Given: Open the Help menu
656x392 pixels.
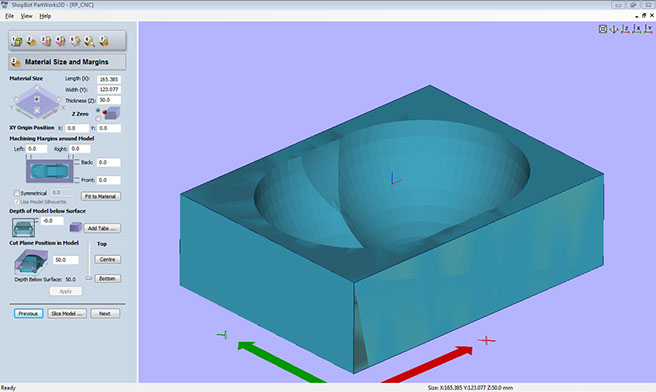Looking at the screenshot, I should coord(45,16).
